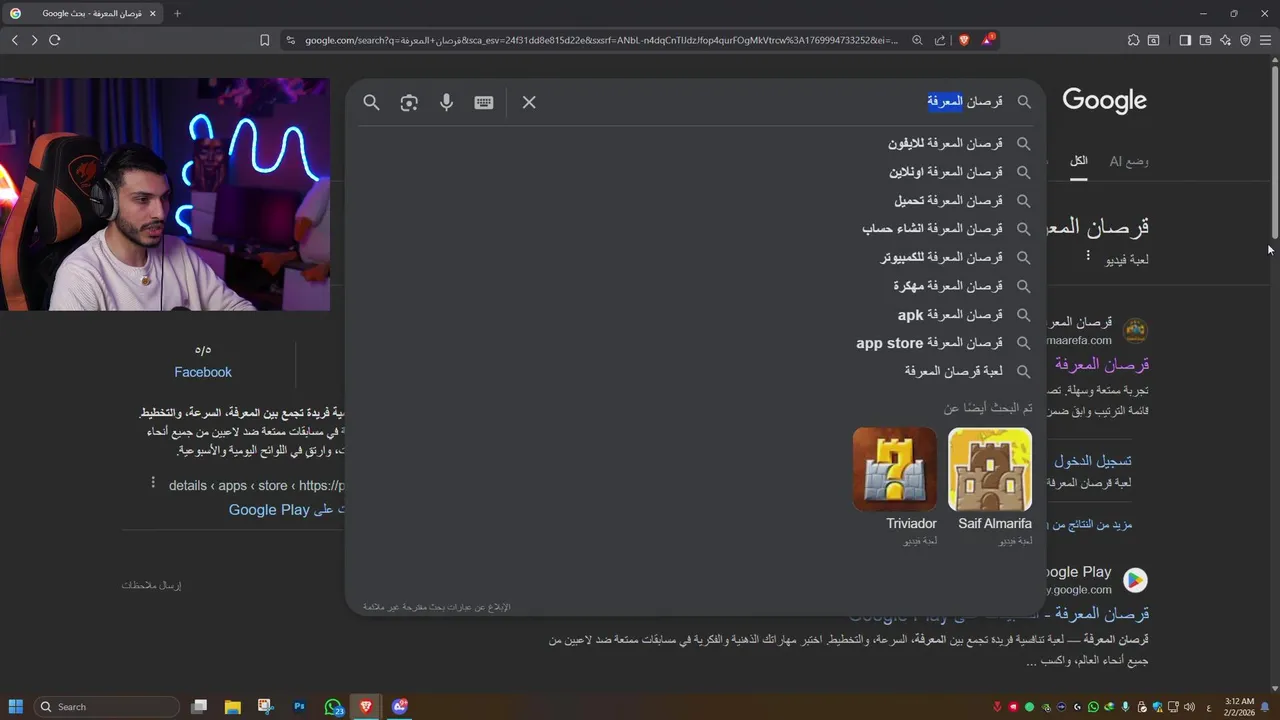This screenshot has height=720, width=1280.
Task: Select suggestion قرصان المعرفة مهكرة
Action: pos(696,286)
